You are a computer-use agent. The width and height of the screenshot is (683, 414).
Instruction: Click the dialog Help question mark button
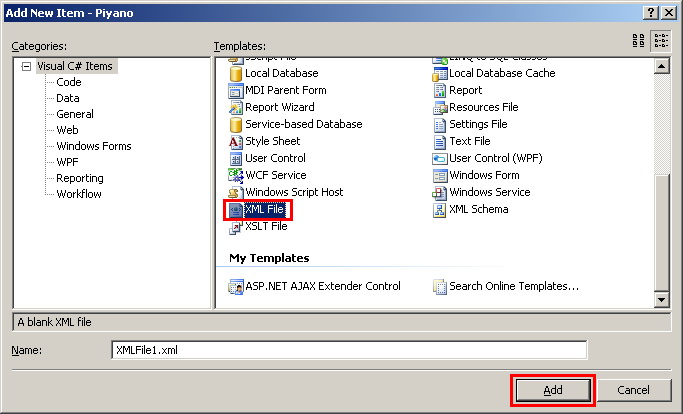tap(650, 11)
